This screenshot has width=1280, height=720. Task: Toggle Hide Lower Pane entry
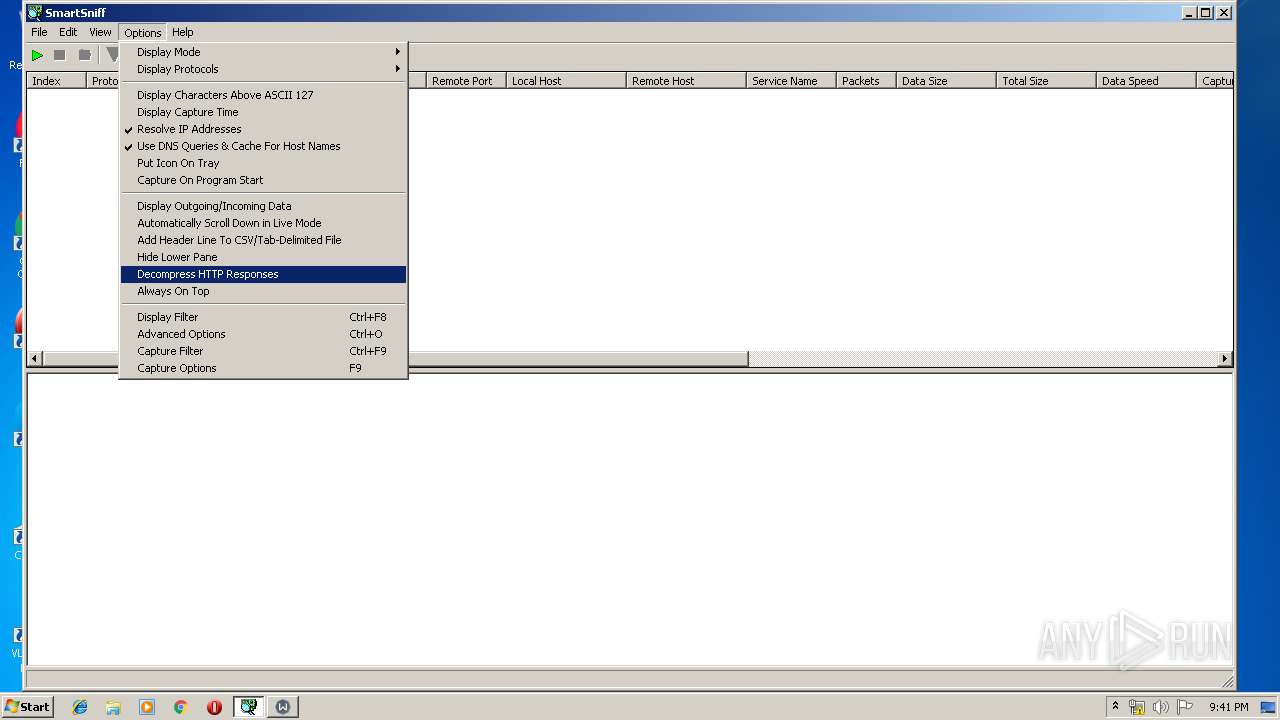click(x=264, y=257)
